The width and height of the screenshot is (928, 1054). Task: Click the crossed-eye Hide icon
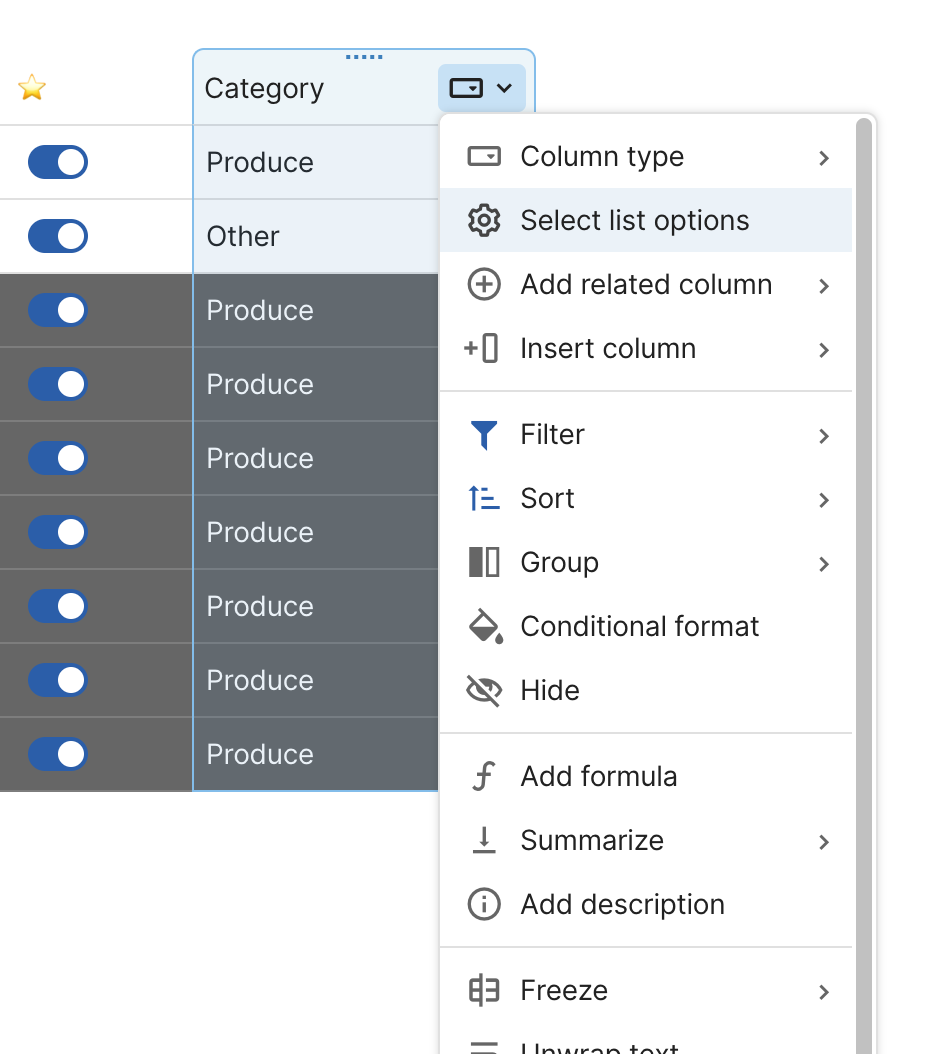(x=484, y=690)
